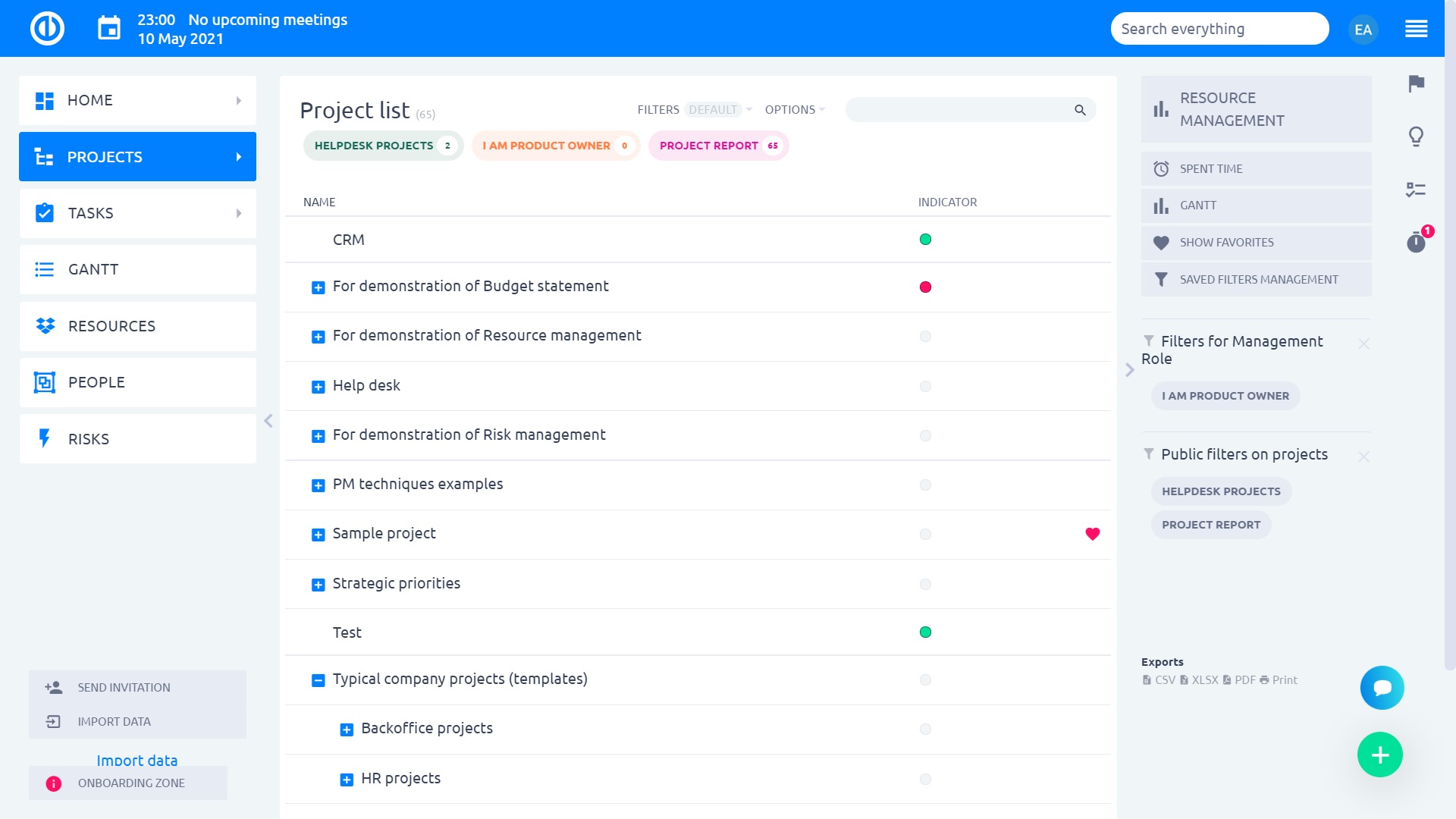Click the stopwatch timer icon with badge

pos(1416,243)
